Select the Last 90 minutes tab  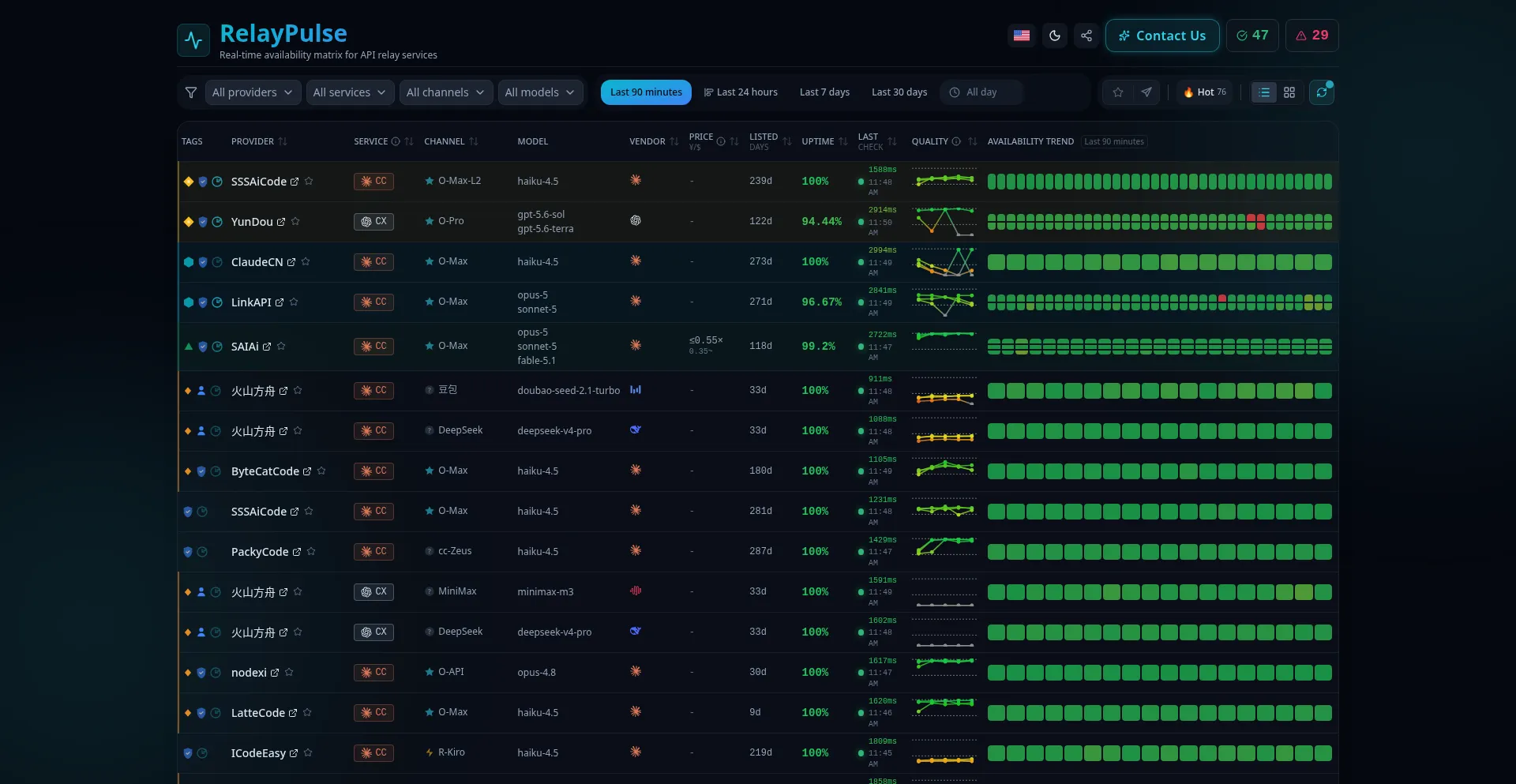point(646,92)
